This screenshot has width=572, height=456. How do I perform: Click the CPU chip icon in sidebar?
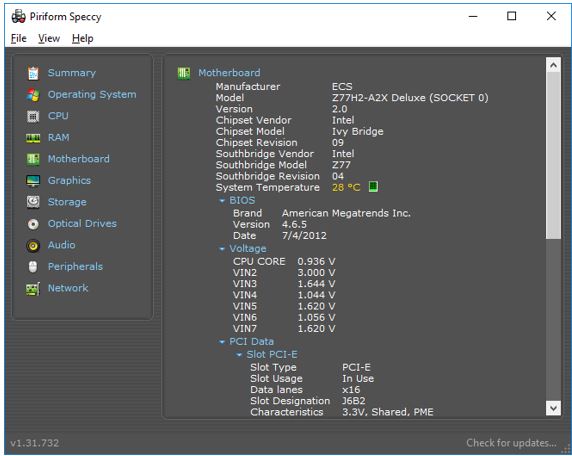pyautogui.click(x=33, y=116)
